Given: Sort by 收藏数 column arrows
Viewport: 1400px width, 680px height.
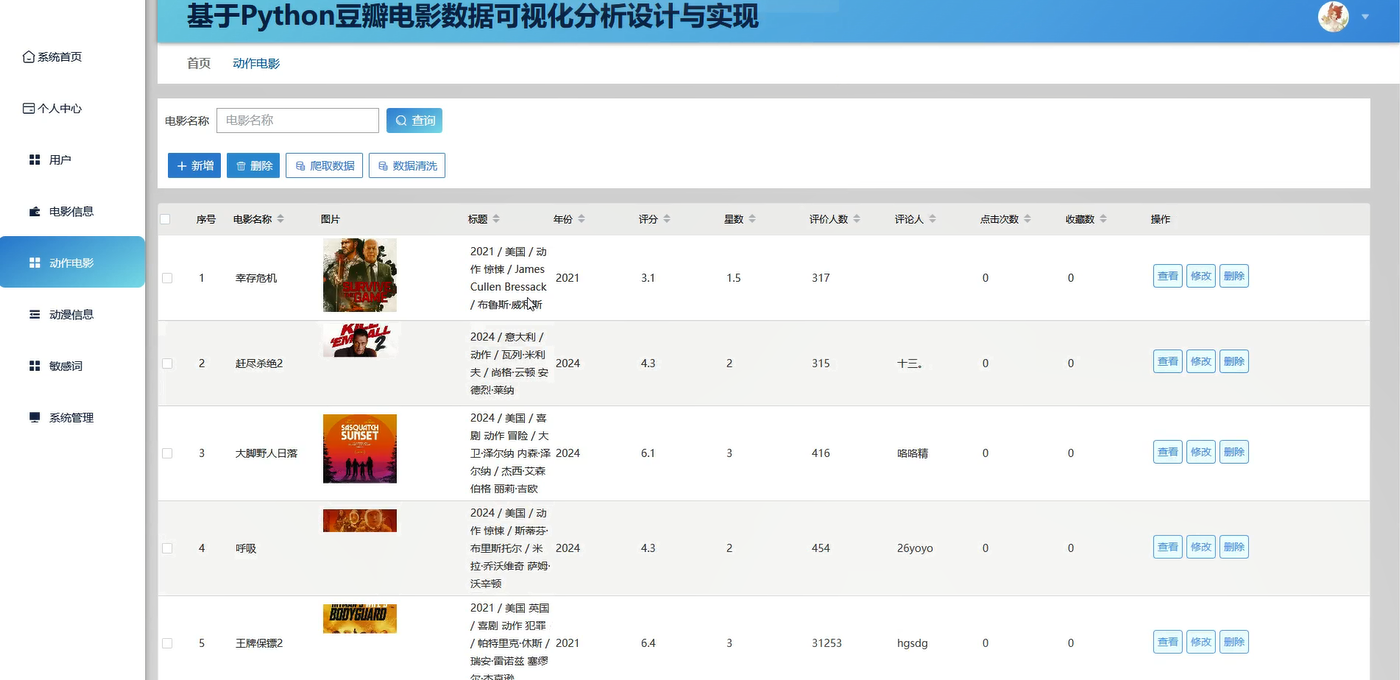Looking at the screenshot, I should (x=1104, y=219).
